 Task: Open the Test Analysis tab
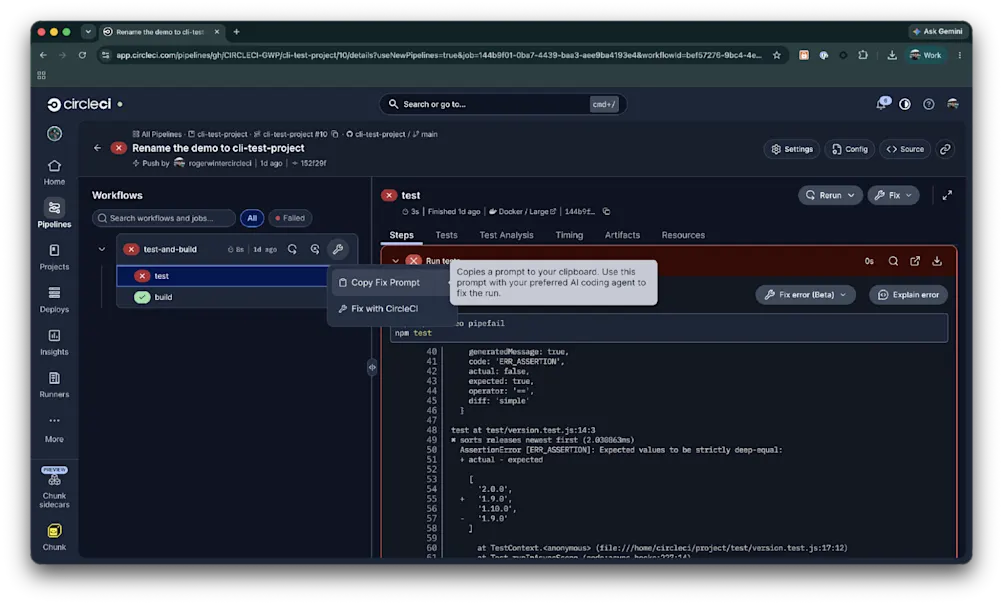506,235
